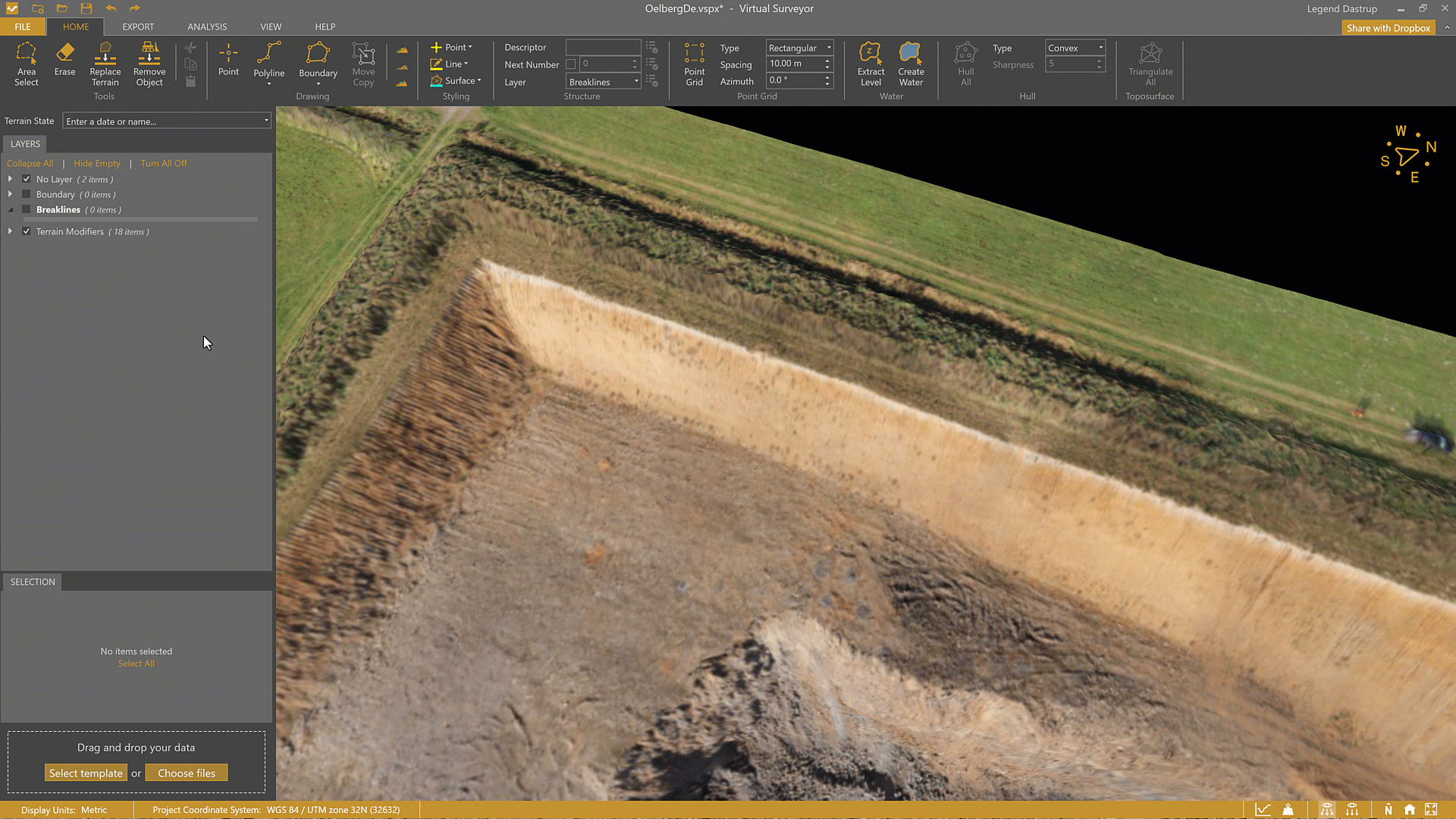
Task: Activate the Erase tool
Action: (64, 59)
